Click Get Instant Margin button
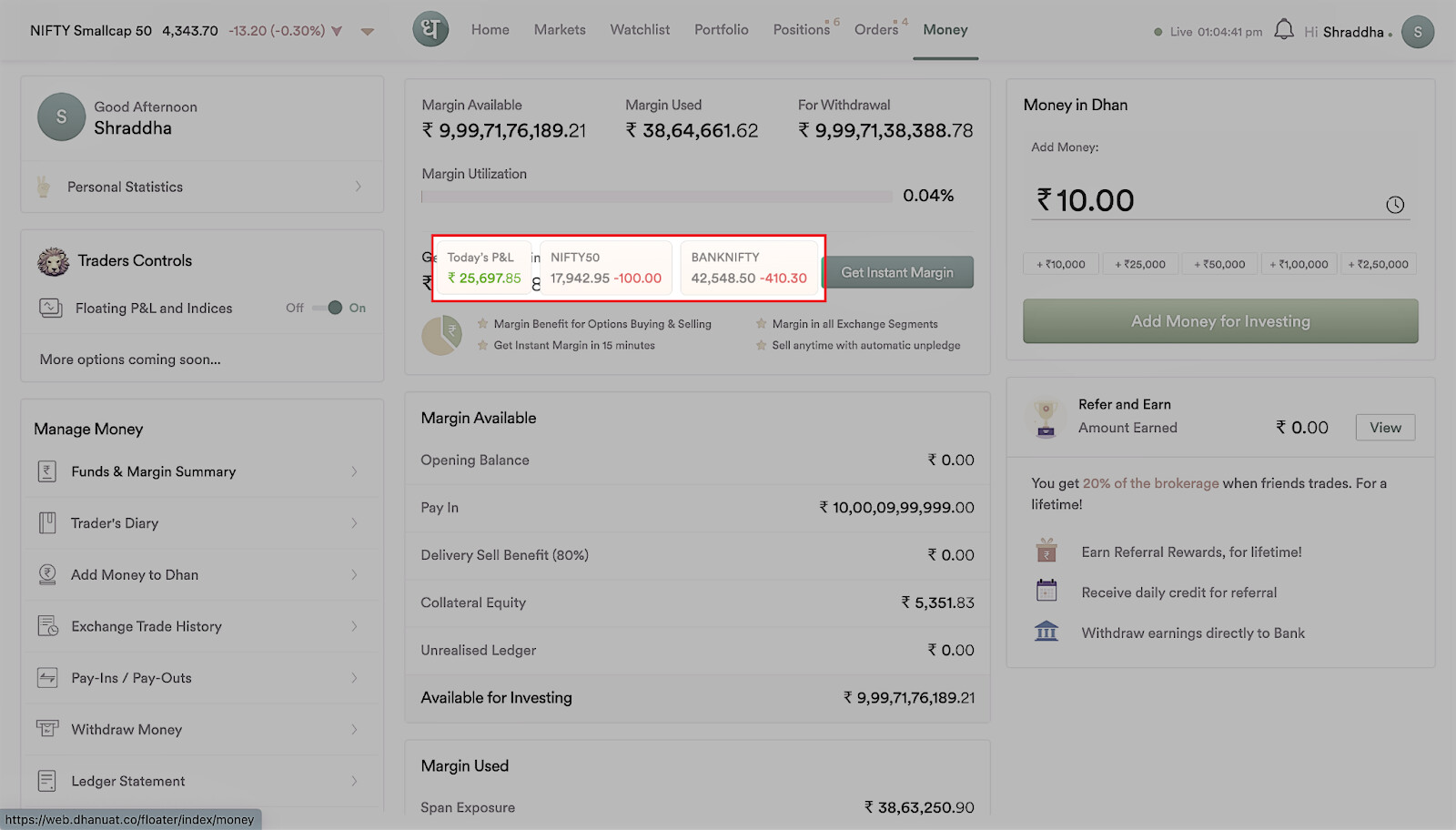Image resolution: width=1456 pixels, height=830 pixels. coord(897,272)
